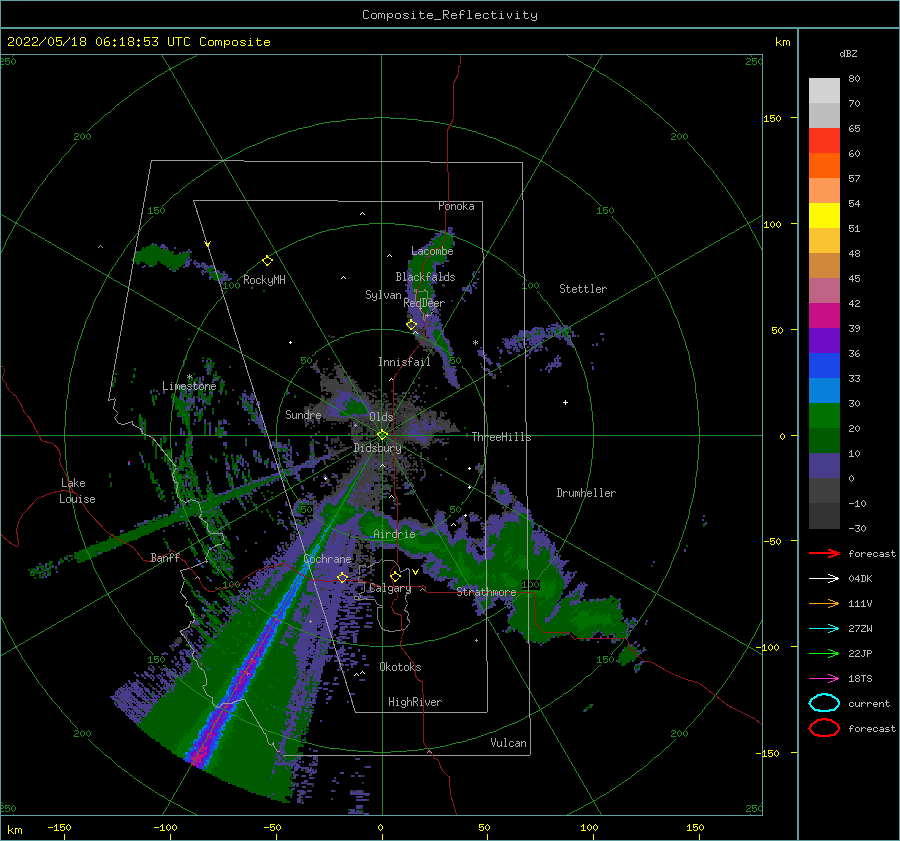
Task: Click the Didsbury city label
Action: 377,448
